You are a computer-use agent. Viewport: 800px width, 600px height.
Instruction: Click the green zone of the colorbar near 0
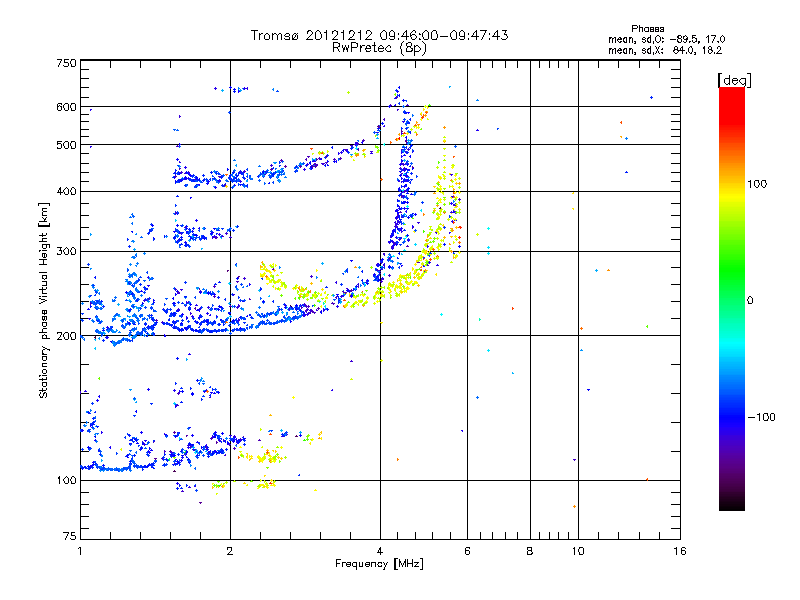pyautogui.click(x=732, y=291)
